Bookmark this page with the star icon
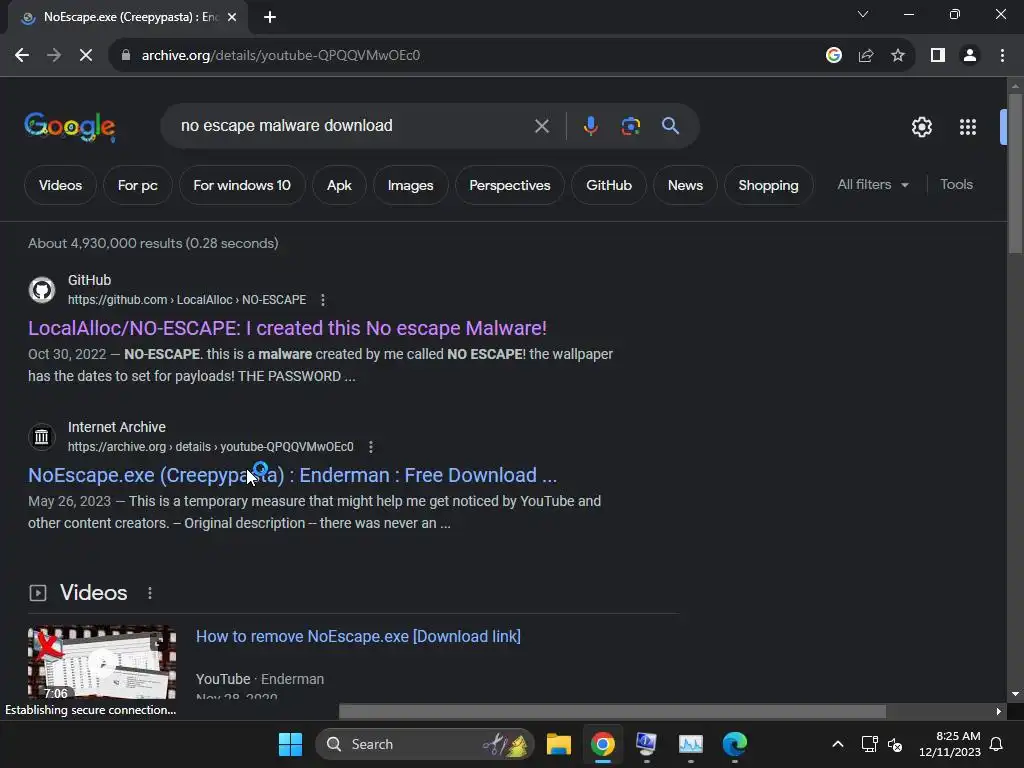 tap(898, 56)
